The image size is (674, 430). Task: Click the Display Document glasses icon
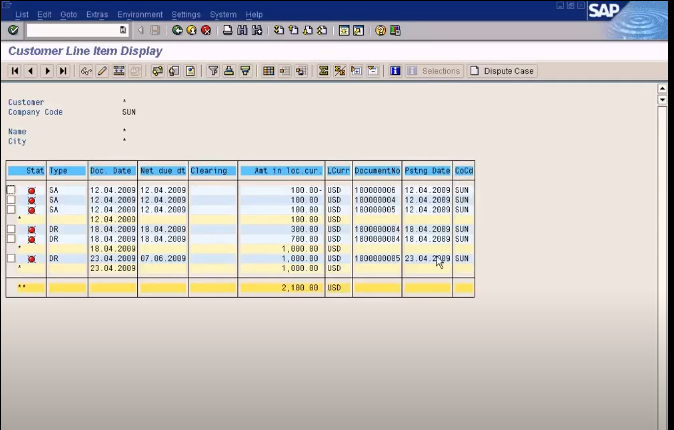click(86, 71)
